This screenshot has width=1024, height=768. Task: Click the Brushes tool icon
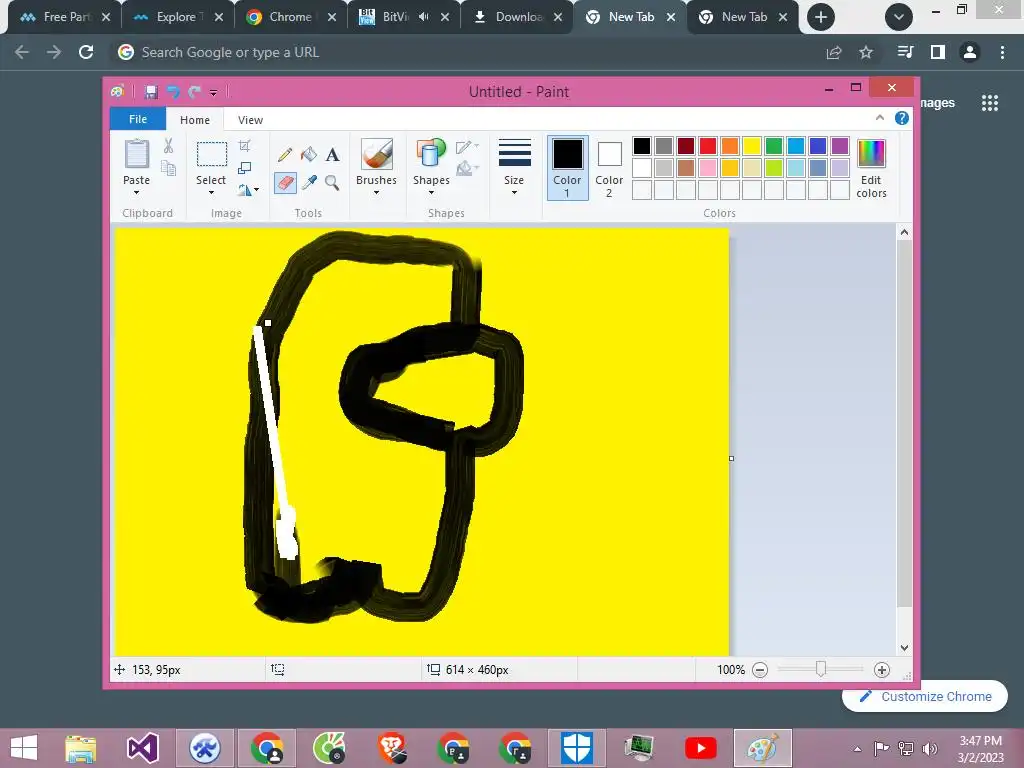(377, 154)
